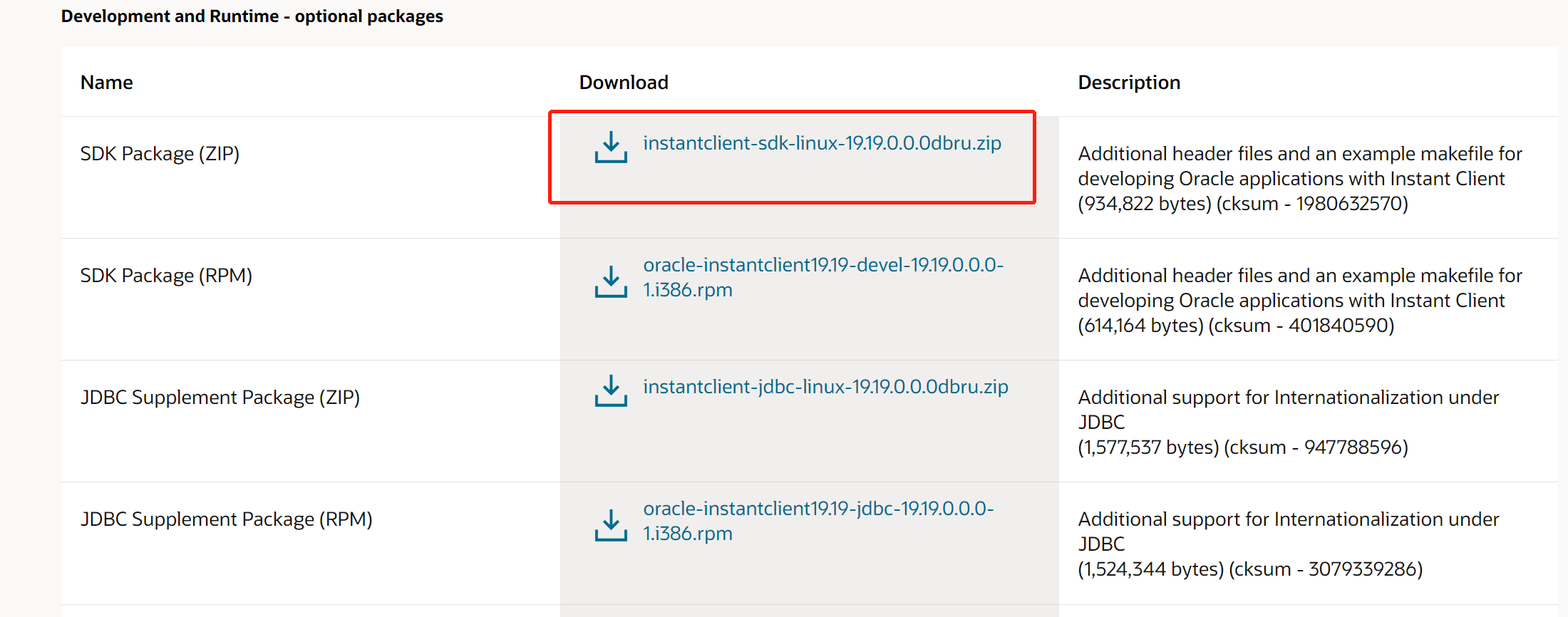Screen dimensions: 1568x617
Task: Download oracle-instantclient19.19-devel-19.19.0.0.0-1.i386.rpm
Action: [823, 276]
